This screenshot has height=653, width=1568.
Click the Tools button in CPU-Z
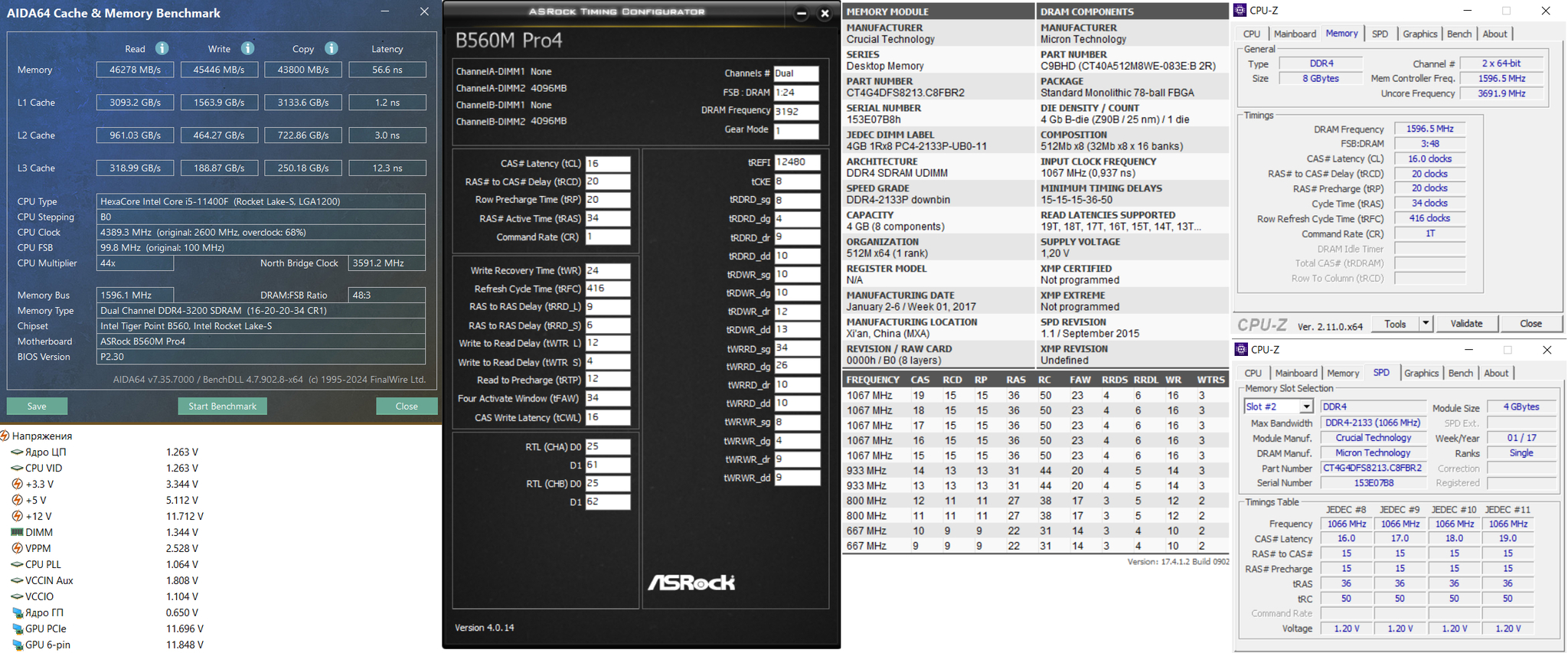coord(1395,324)
